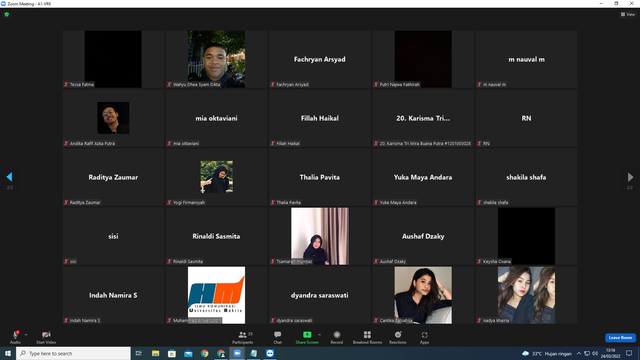Select the shakila shafa tile
Screen dimensions: 640x360
(526, 177)
